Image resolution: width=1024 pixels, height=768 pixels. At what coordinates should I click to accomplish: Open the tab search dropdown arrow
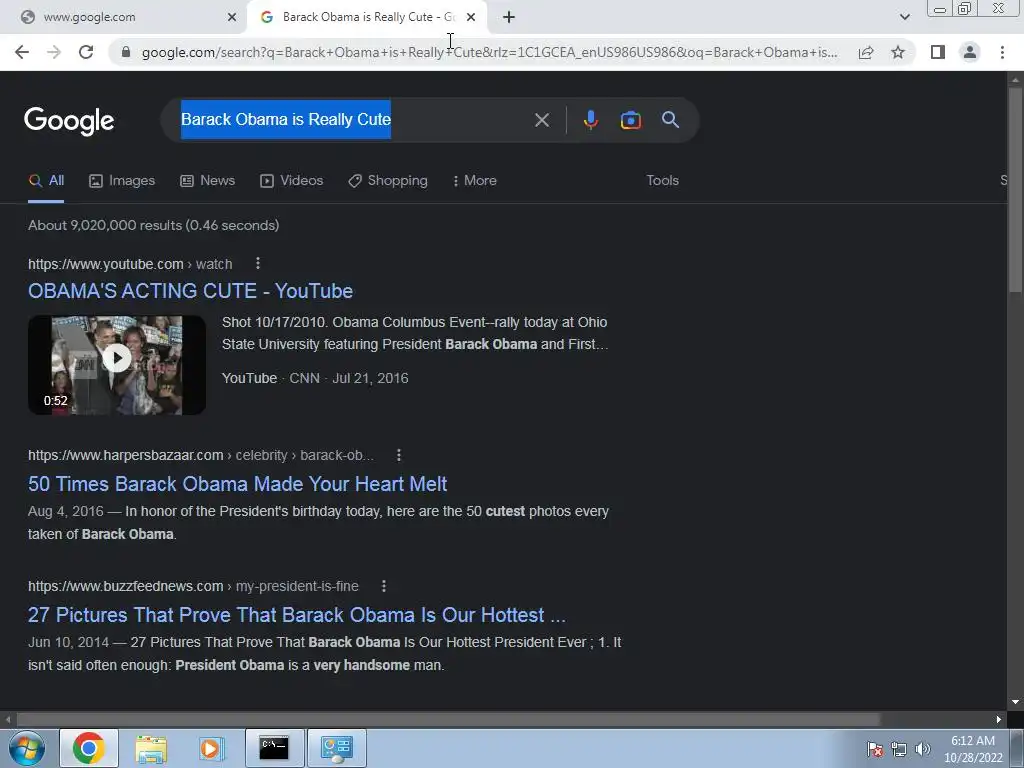tap(904, 18)
